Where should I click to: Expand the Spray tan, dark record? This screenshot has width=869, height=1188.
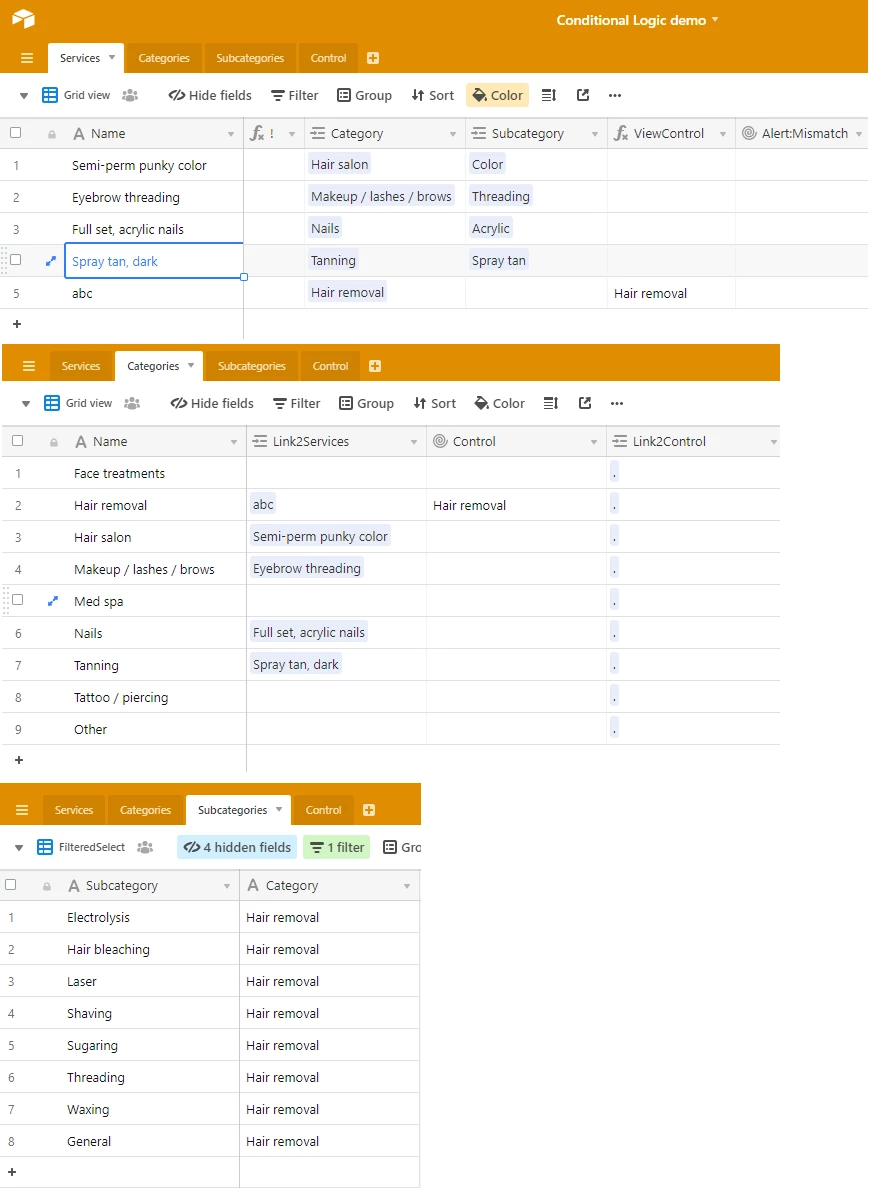(x=51, y=261)
